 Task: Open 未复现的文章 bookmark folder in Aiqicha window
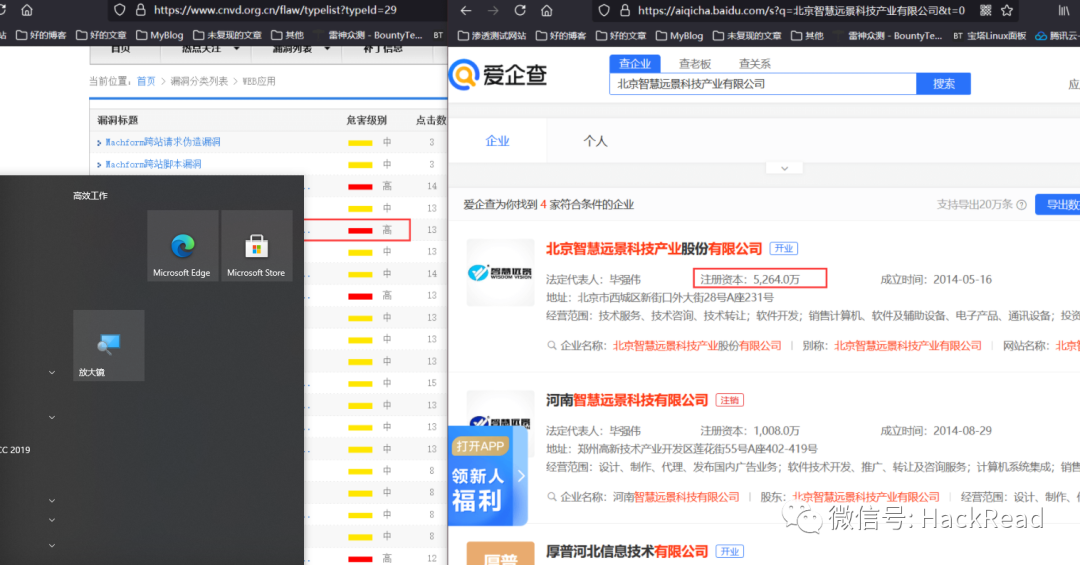pyautogui.click(x=747, y=35)
